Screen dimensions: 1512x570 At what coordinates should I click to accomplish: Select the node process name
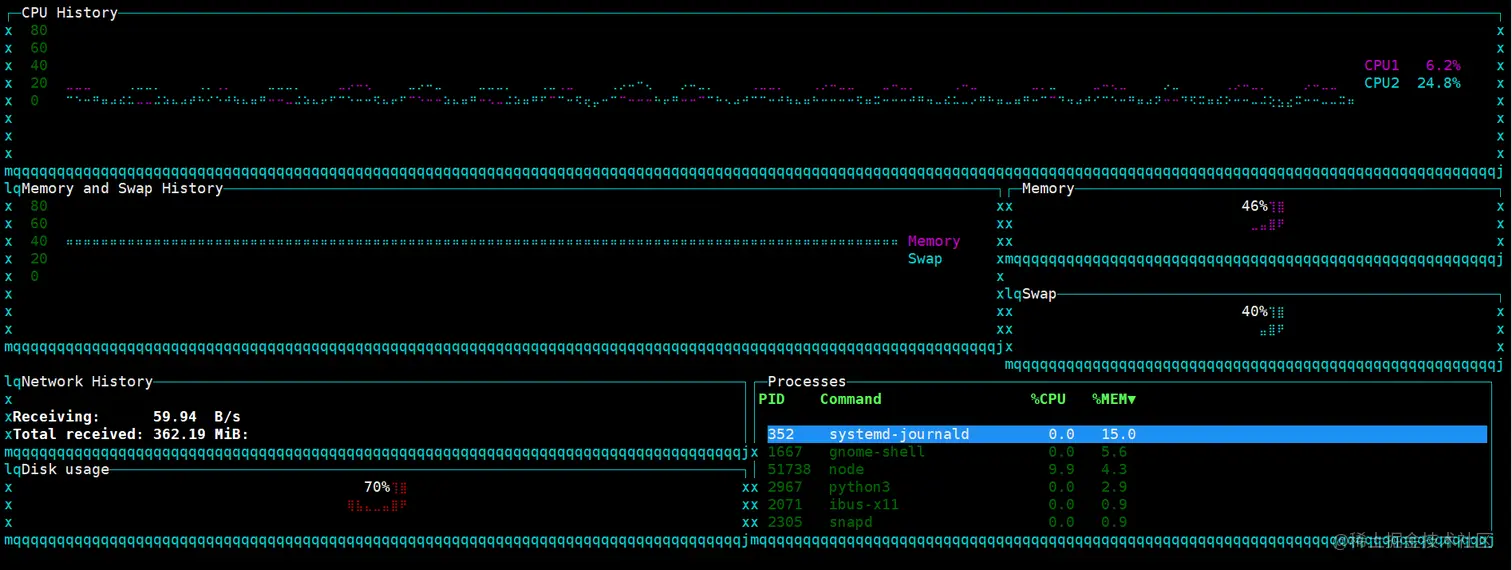847,469
